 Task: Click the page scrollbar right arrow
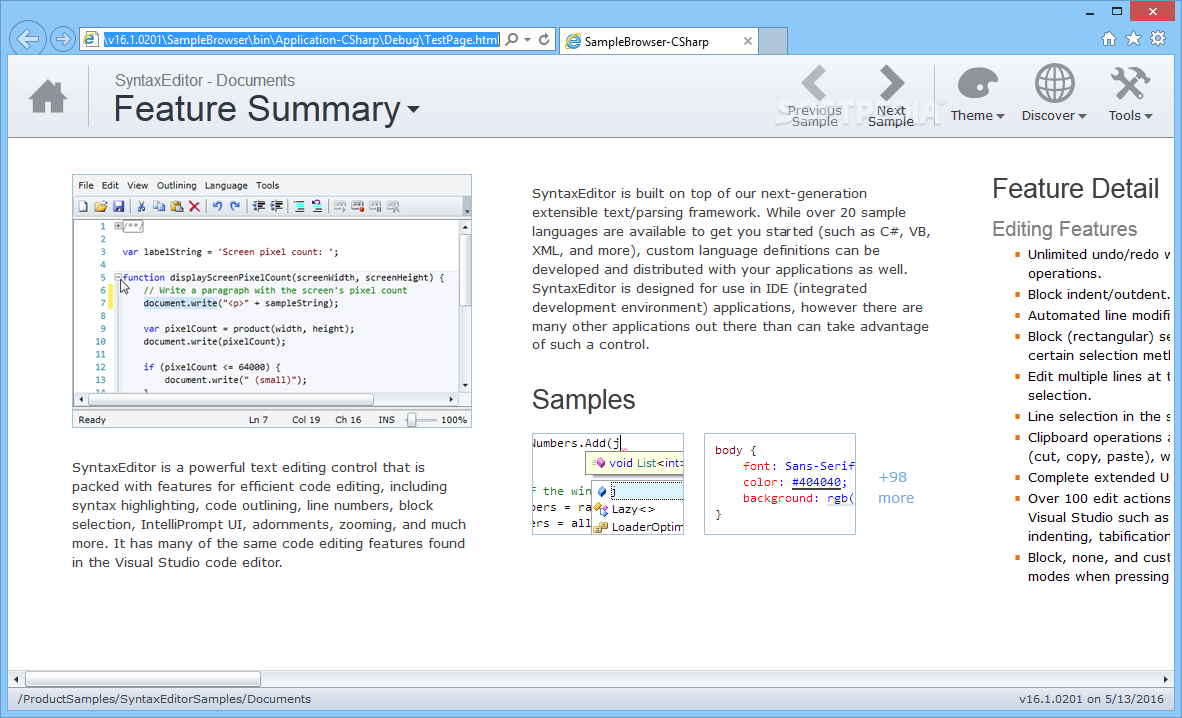point(1165,679)
